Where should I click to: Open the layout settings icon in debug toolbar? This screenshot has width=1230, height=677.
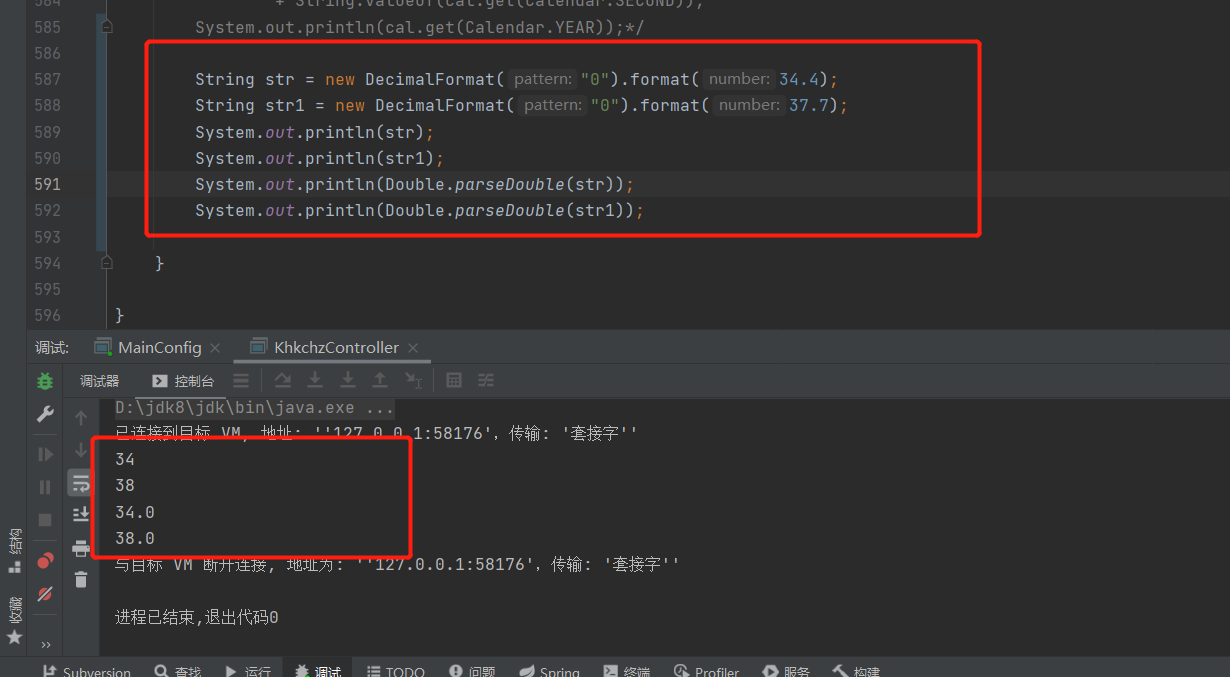tap(485, 380)
